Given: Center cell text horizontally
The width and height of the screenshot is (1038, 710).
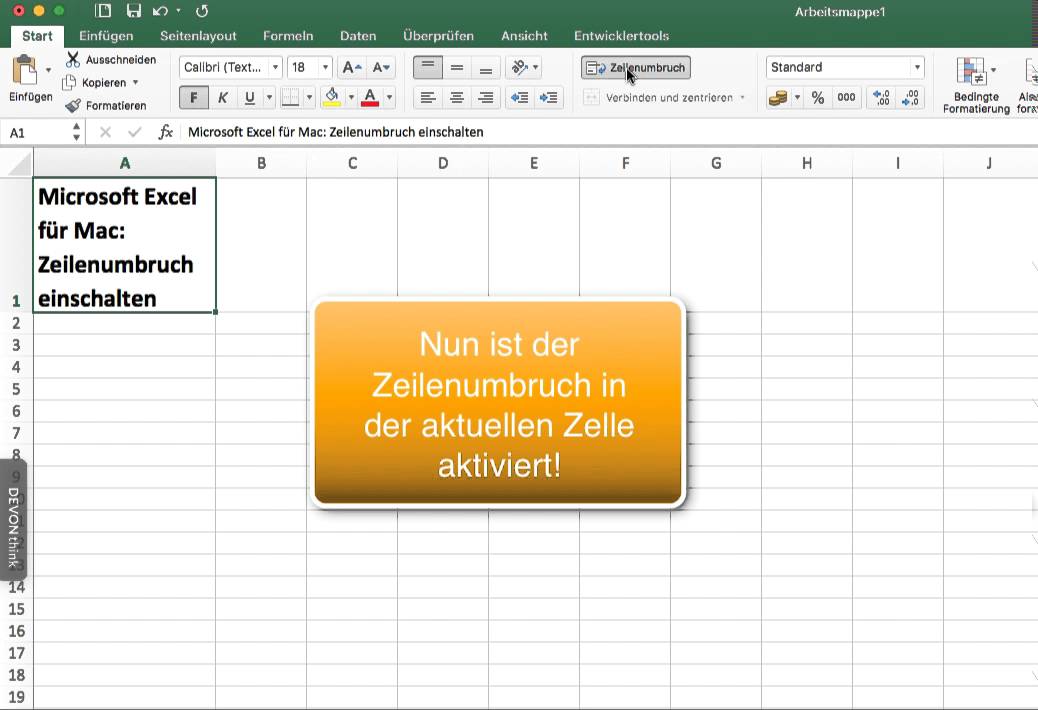Looking at the screenshot, I should click(457, 98).
